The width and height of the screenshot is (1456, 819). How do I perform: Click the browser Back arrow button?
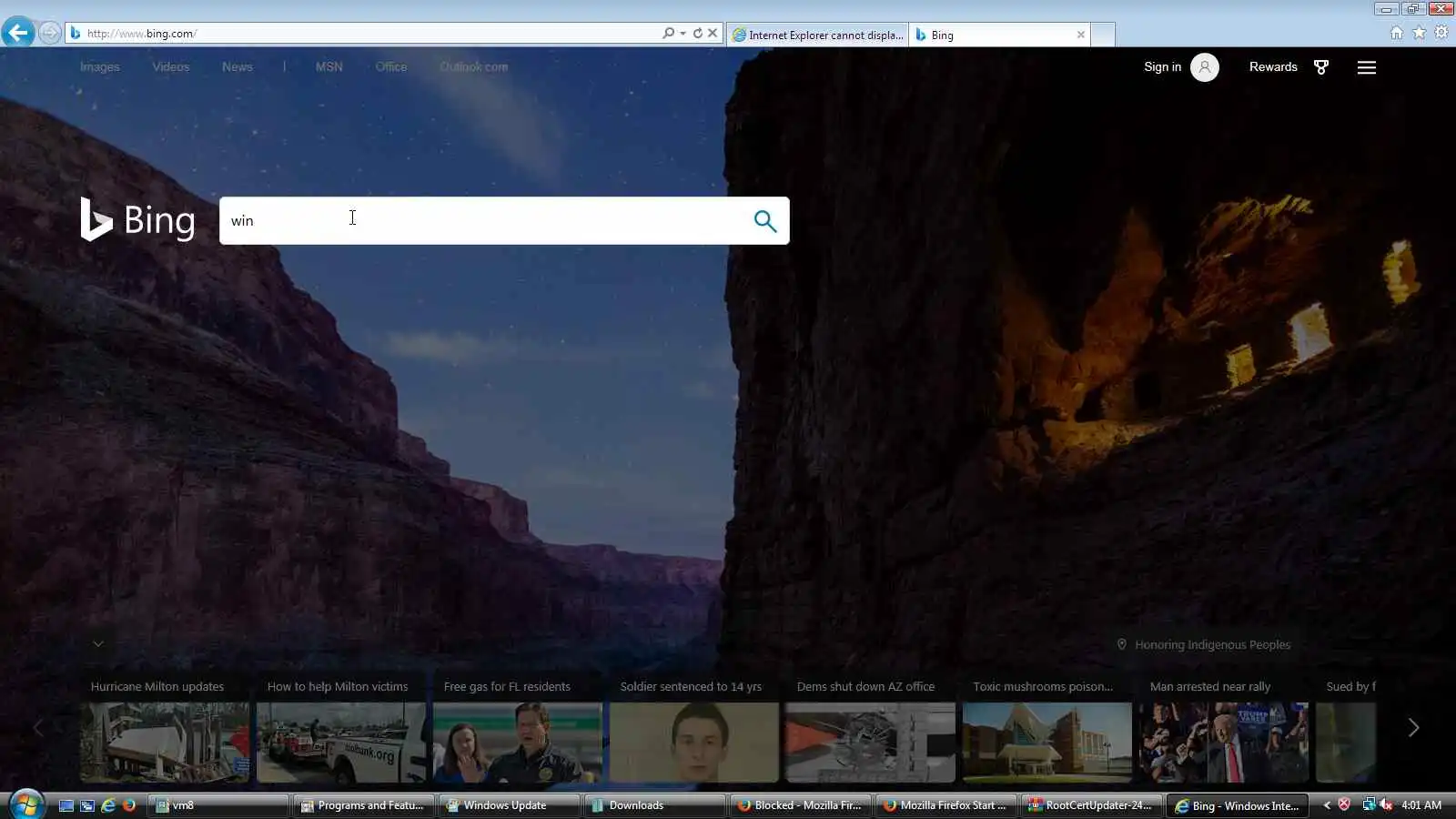tap(18, 33)
